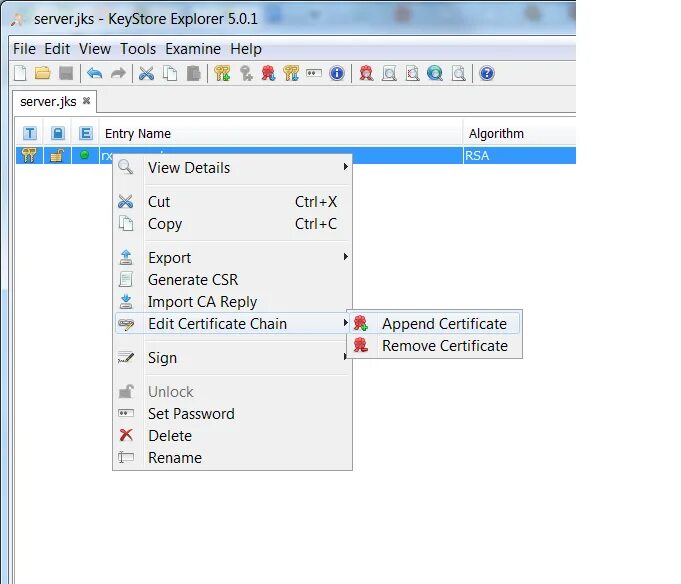Click the Paste clipboard toolbar icon
This screenshot has width=681, height=584.
click(193, 73)
